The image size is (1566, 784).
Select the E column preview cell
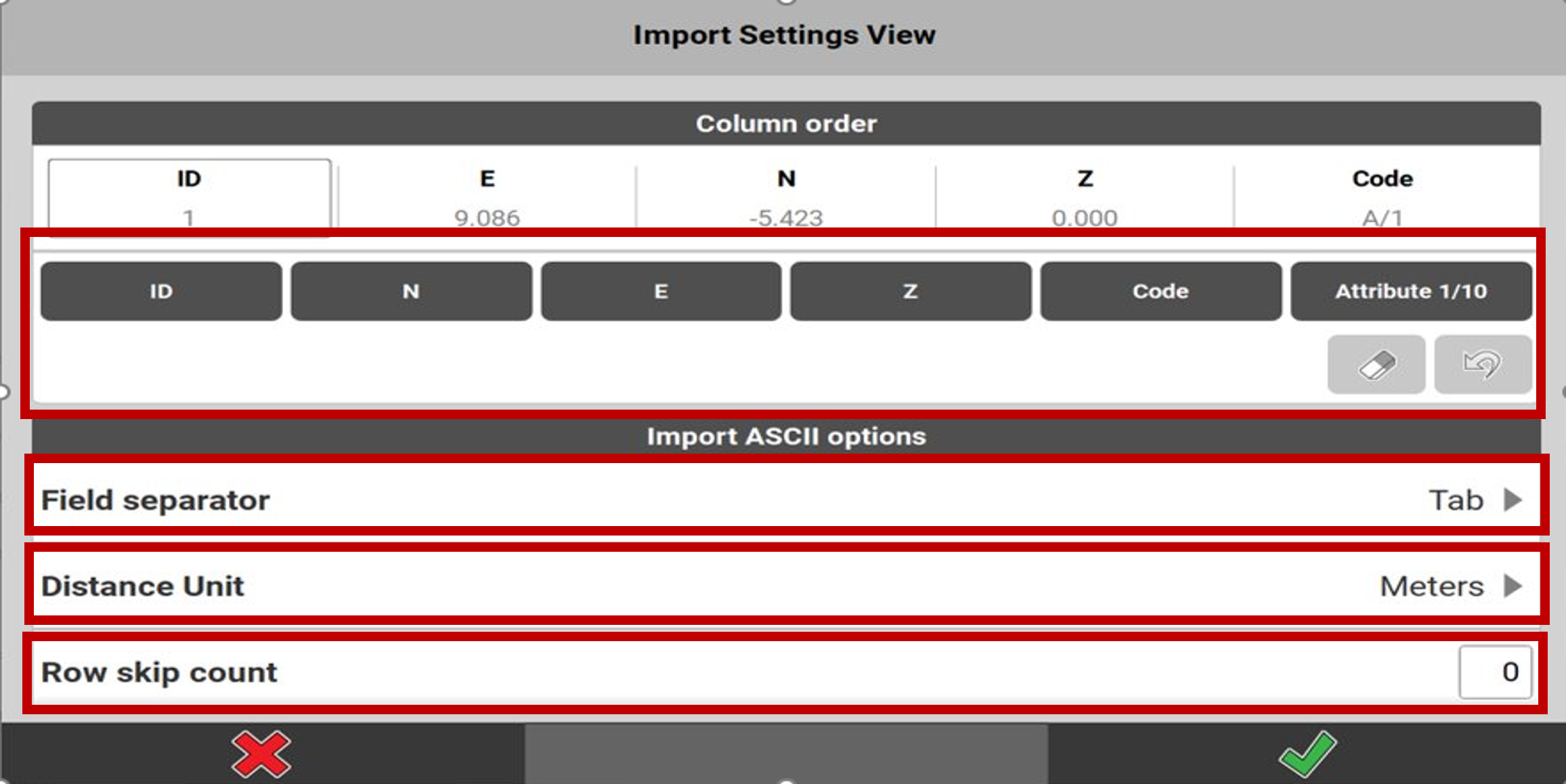[487, 196]
